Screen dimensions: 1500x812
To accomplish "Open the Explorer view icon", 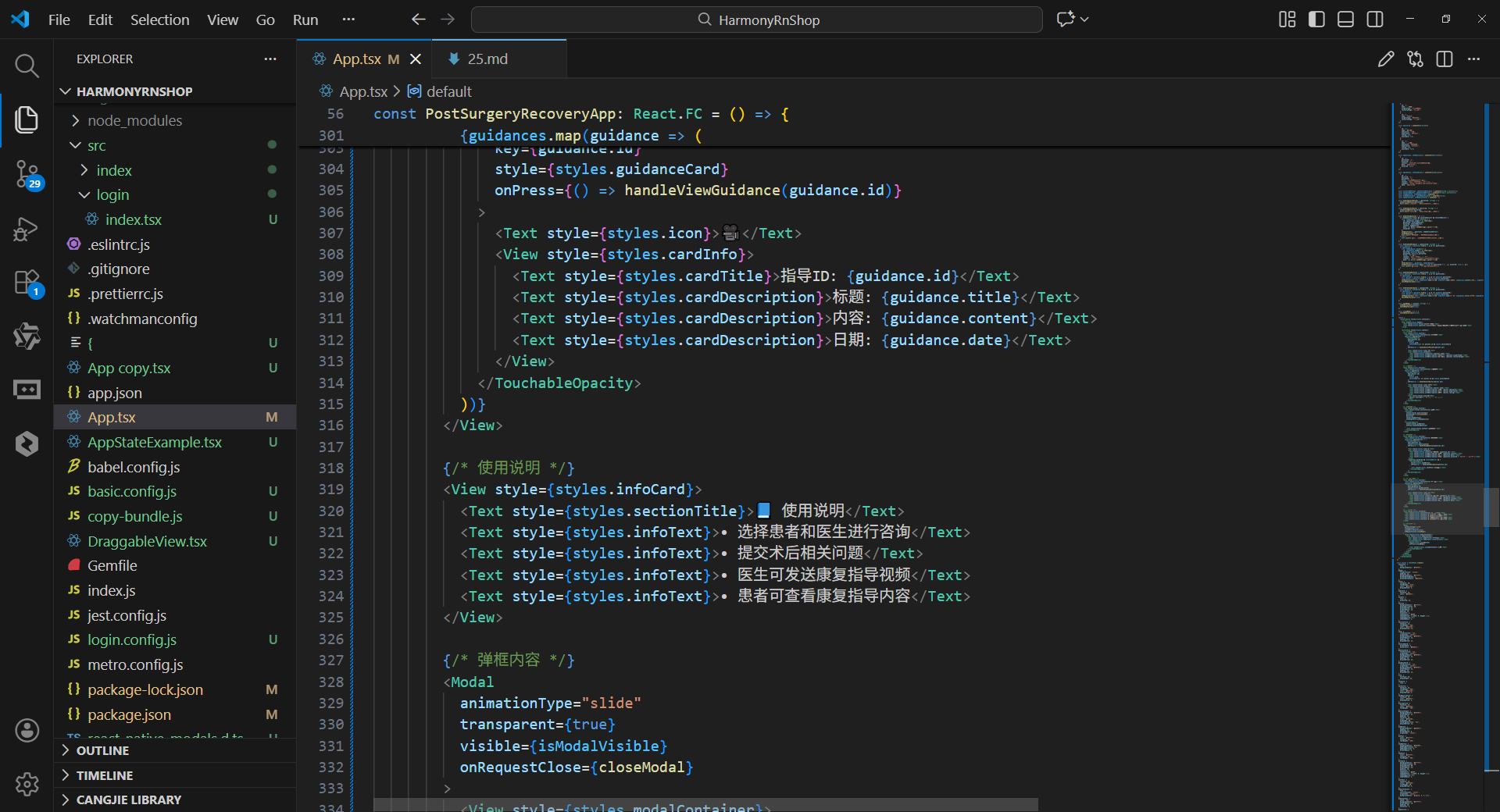I will point(27,119).
